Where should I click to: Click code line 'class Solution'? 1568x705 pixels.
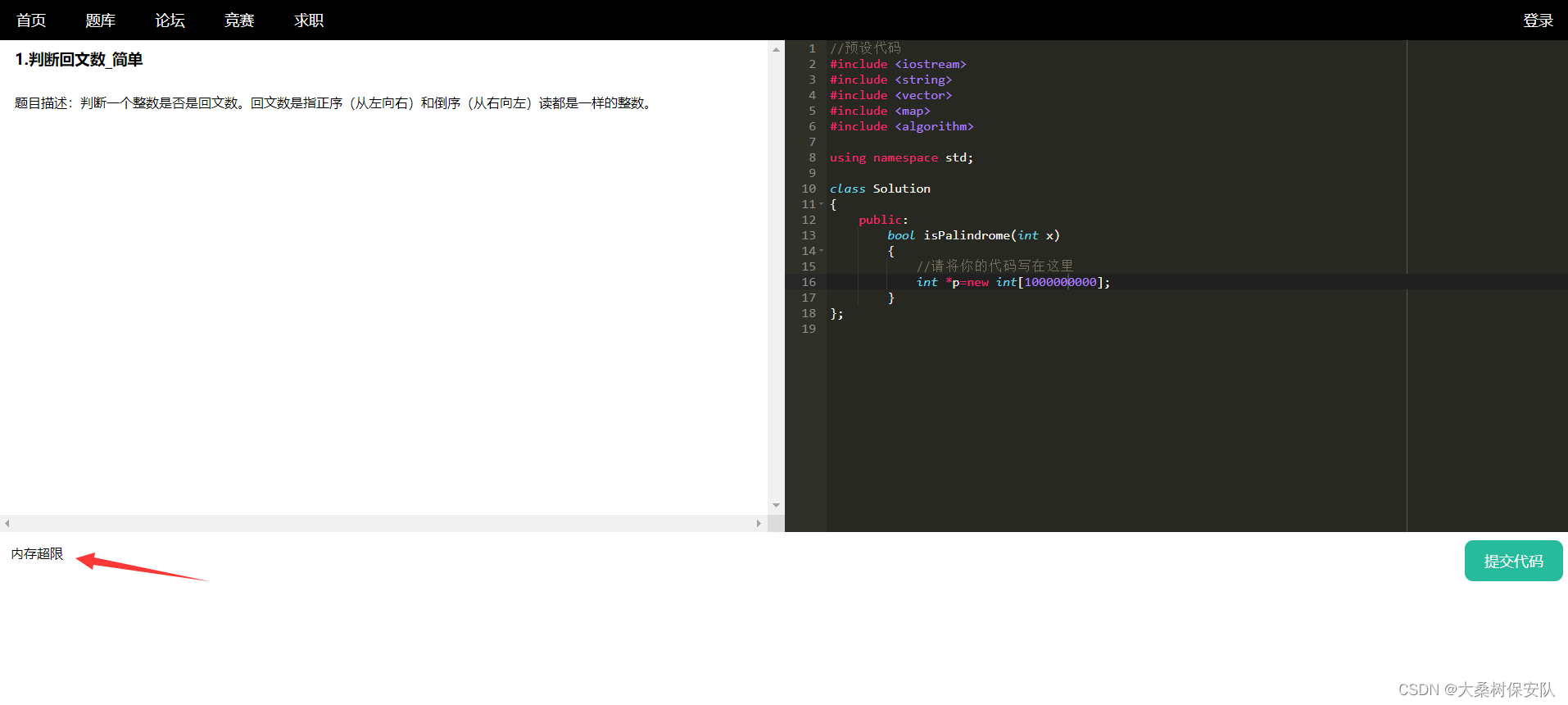(880, 189)
